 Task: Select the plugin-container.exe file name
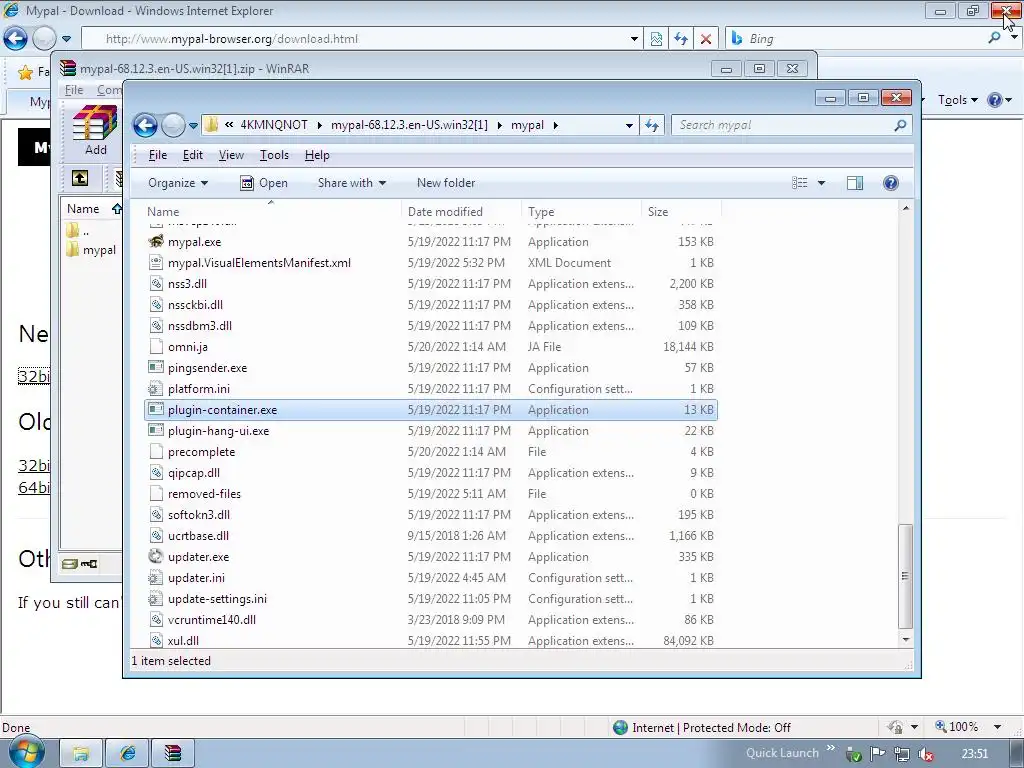pos(222,409)
